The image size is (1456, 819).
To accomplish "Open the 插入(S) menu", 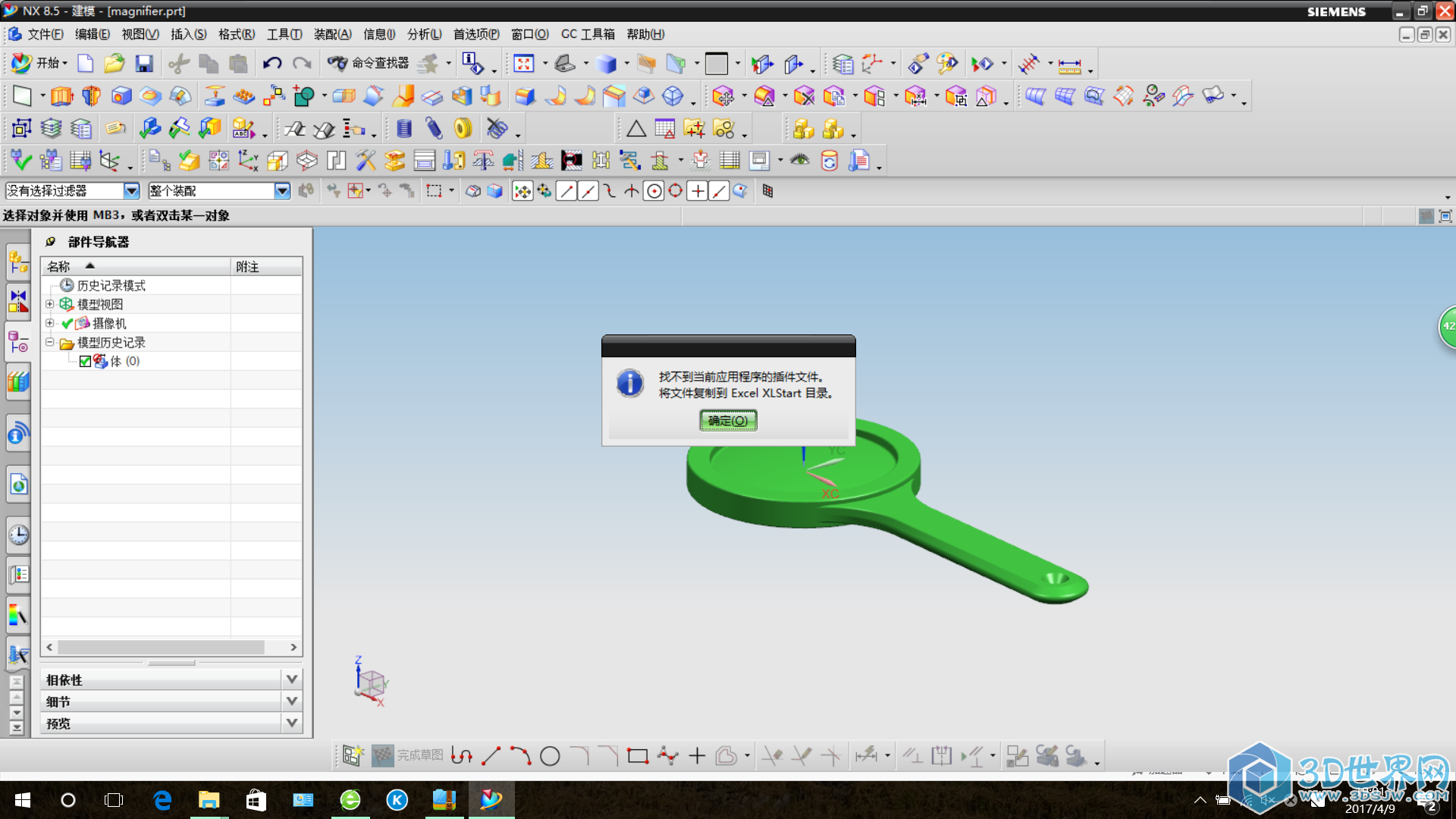I will (x=188, y=34).
